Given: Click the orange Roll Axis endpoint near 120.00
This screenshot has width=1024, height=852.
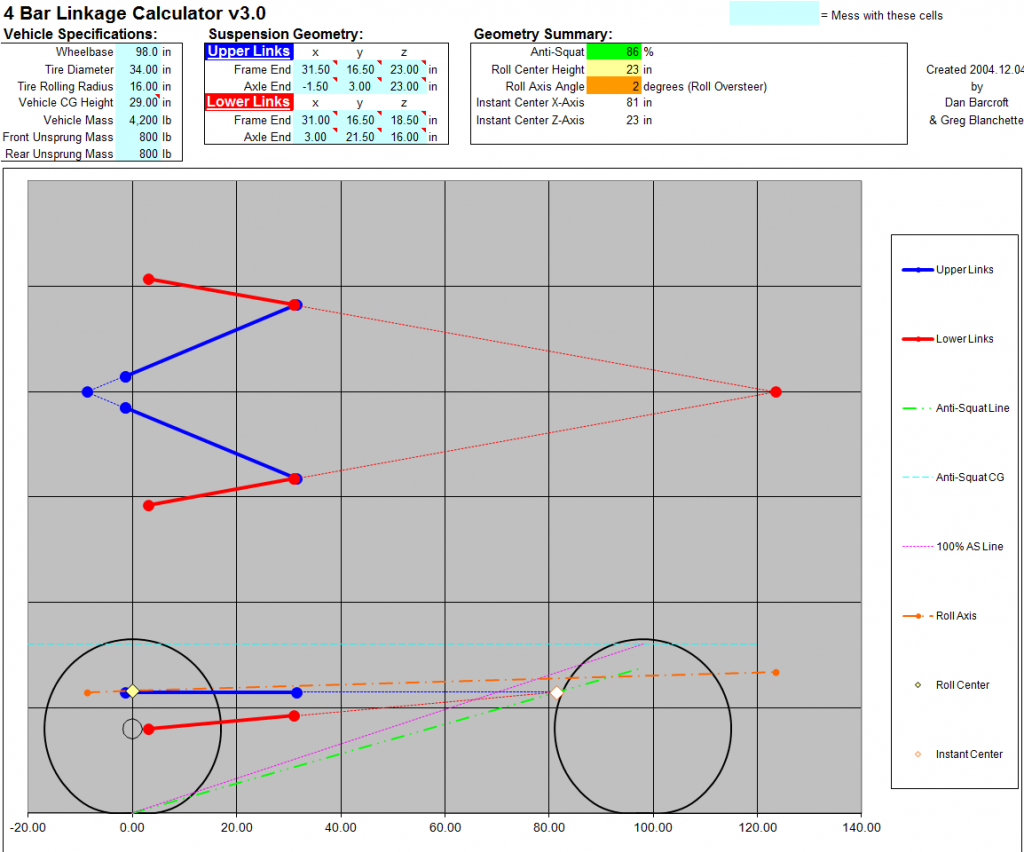Looking at the screenshot, I should coord(776,672).
